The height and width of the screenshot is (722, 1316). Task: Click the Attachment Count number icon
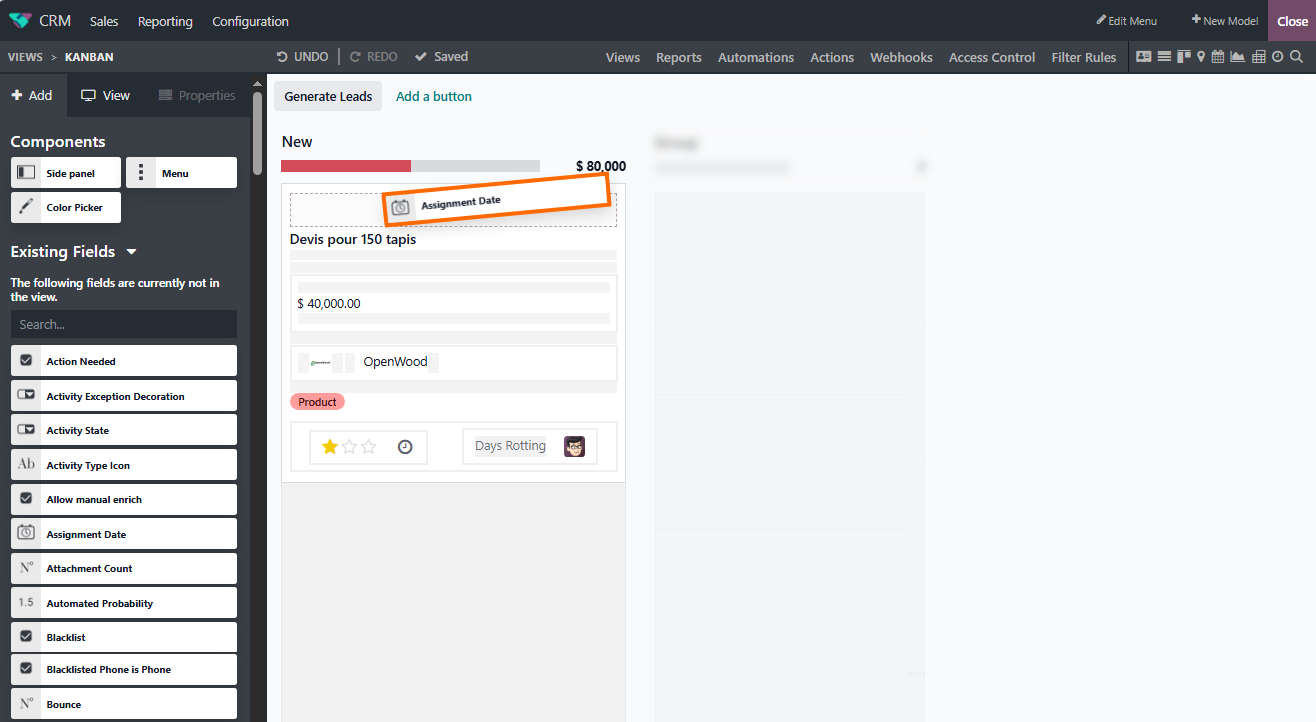point(27,568)
